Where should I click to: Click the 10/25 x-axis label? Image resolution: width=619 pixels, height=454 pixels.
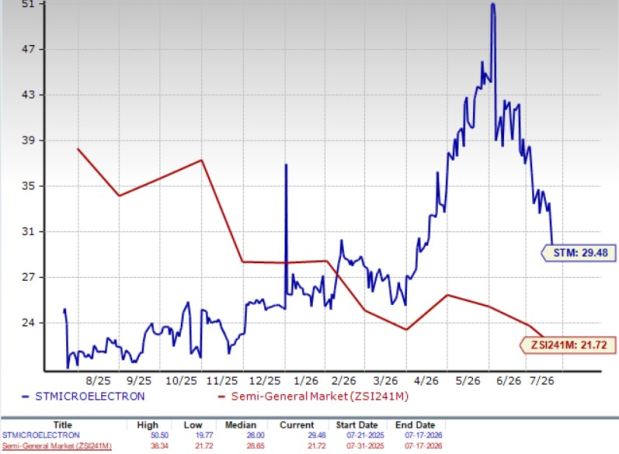[x=181, y=381]
